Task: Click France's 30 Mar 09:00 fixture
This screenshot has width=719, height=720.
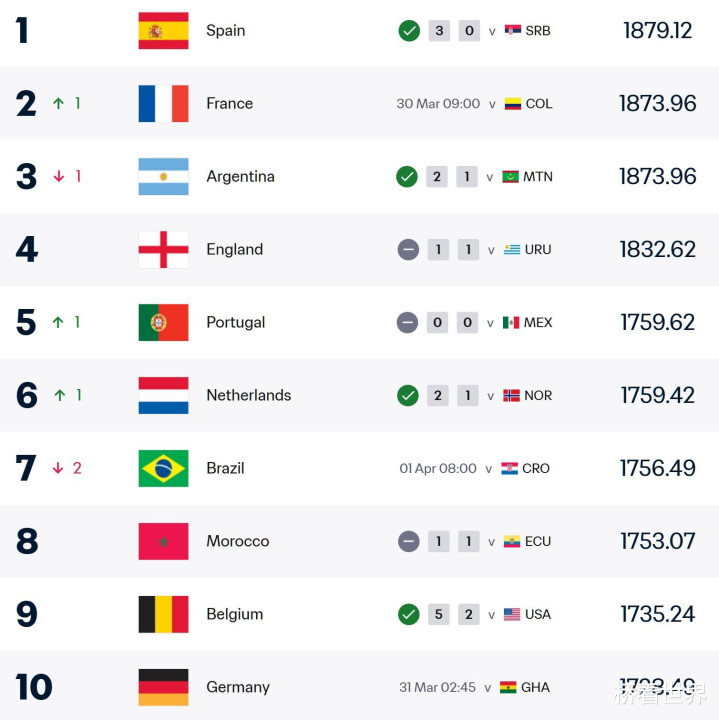Action: click(x=438, y=104)
